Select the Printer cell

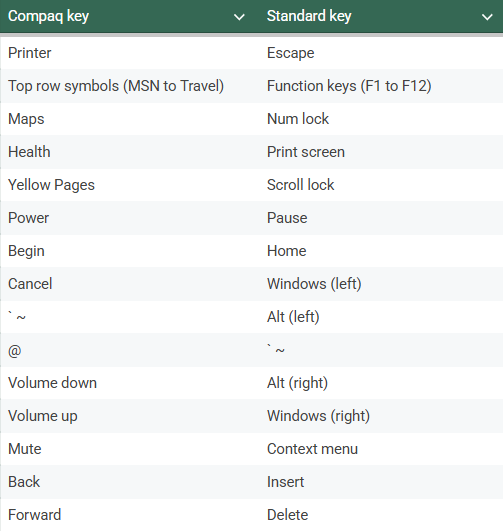tap(129, 53)
